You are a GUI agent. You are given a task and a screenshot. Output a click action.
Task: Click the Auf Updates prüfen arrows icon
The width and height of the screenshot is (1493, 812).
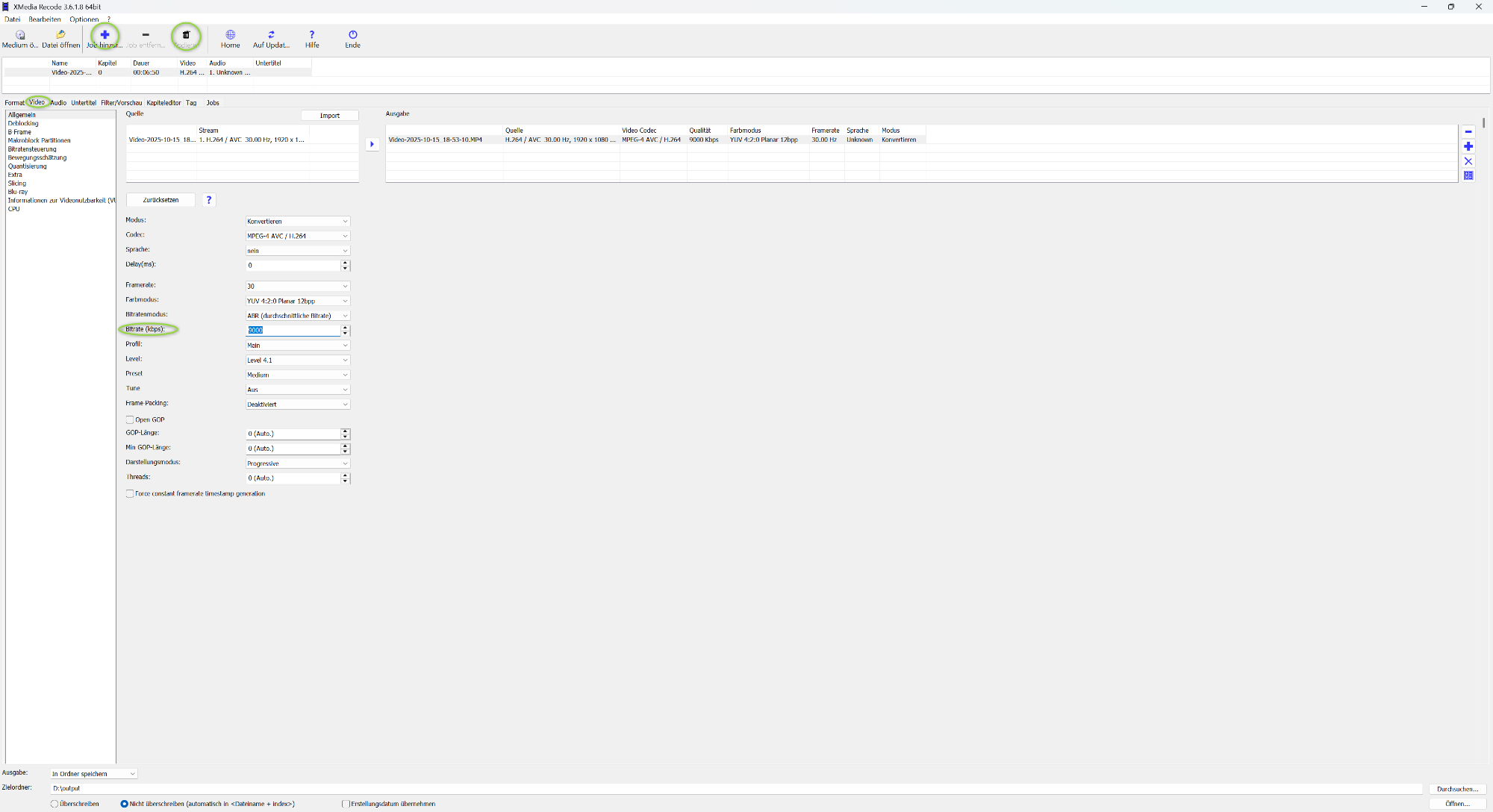coord(271,35)
